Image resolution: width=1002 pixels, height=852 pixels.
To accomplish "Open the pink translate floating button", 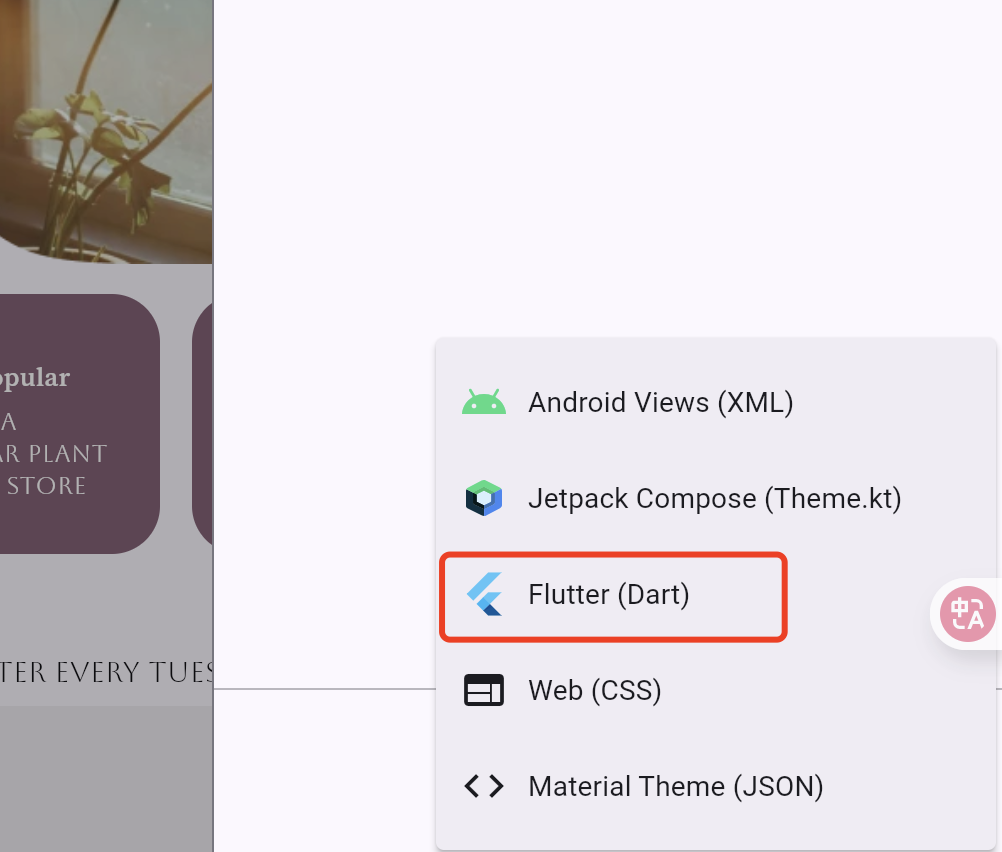I will point(967,614).
